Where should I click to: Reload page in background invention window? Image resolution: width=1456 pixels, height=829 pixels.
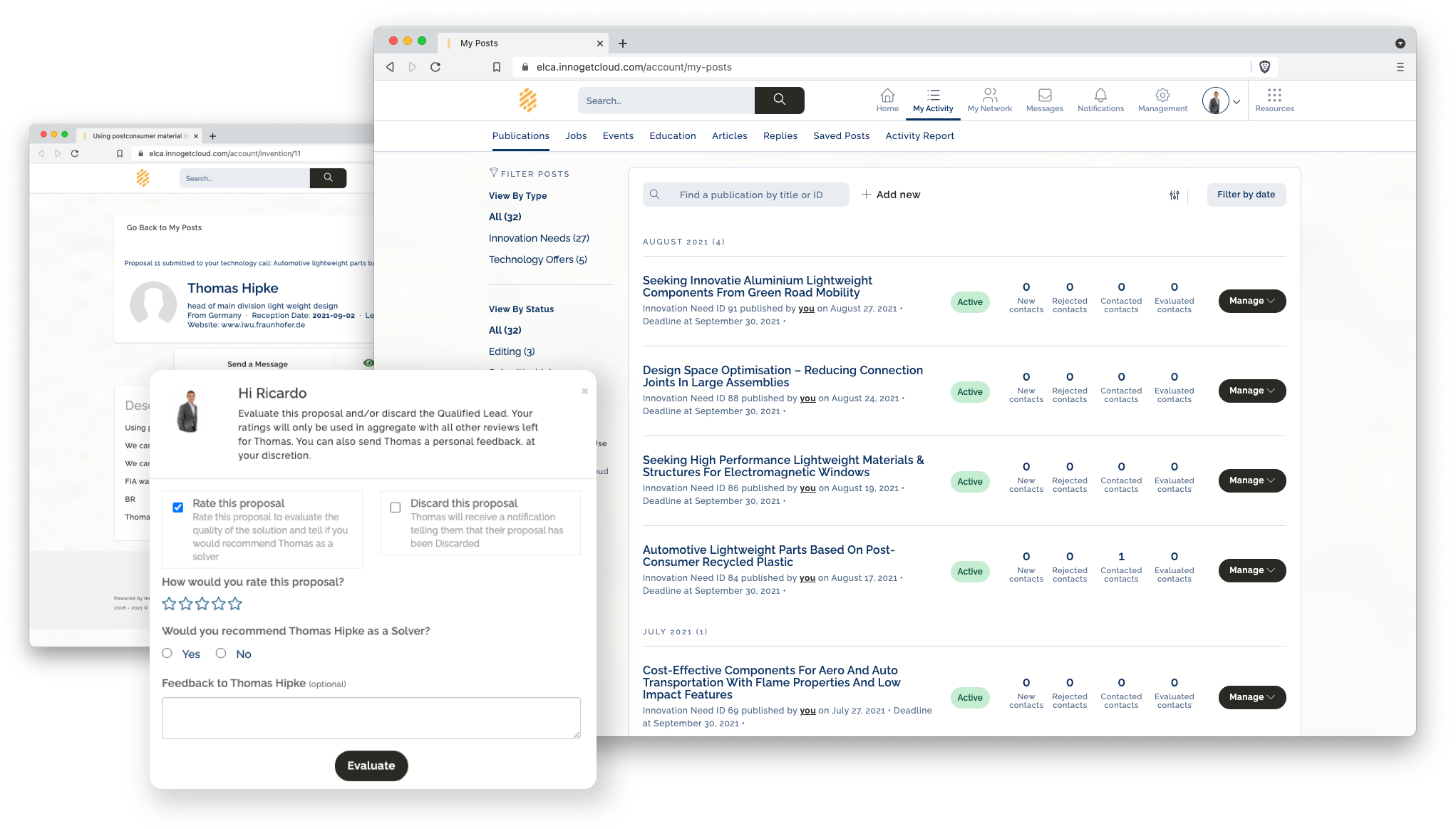(74, 153)
